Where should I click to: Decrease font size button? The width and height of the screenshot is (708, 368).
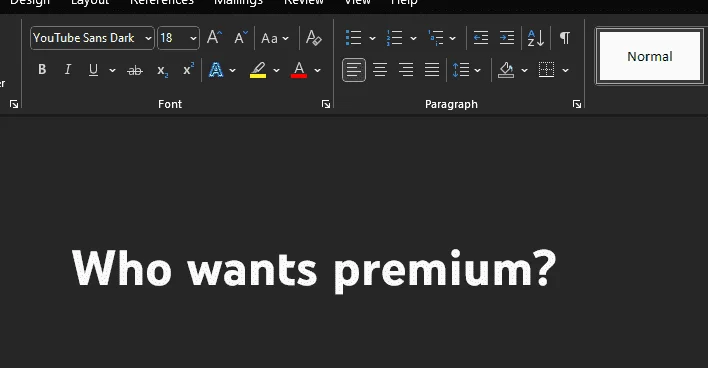(x=241, y=37)
